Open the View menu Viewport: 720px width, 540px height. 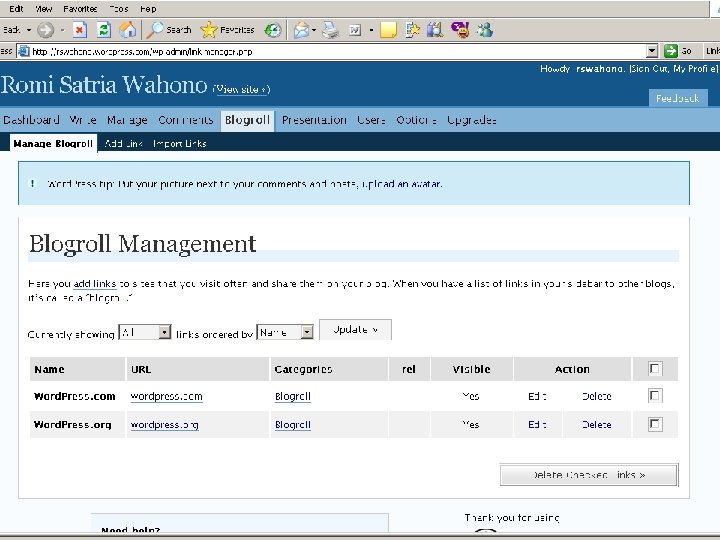pos(44,9)
